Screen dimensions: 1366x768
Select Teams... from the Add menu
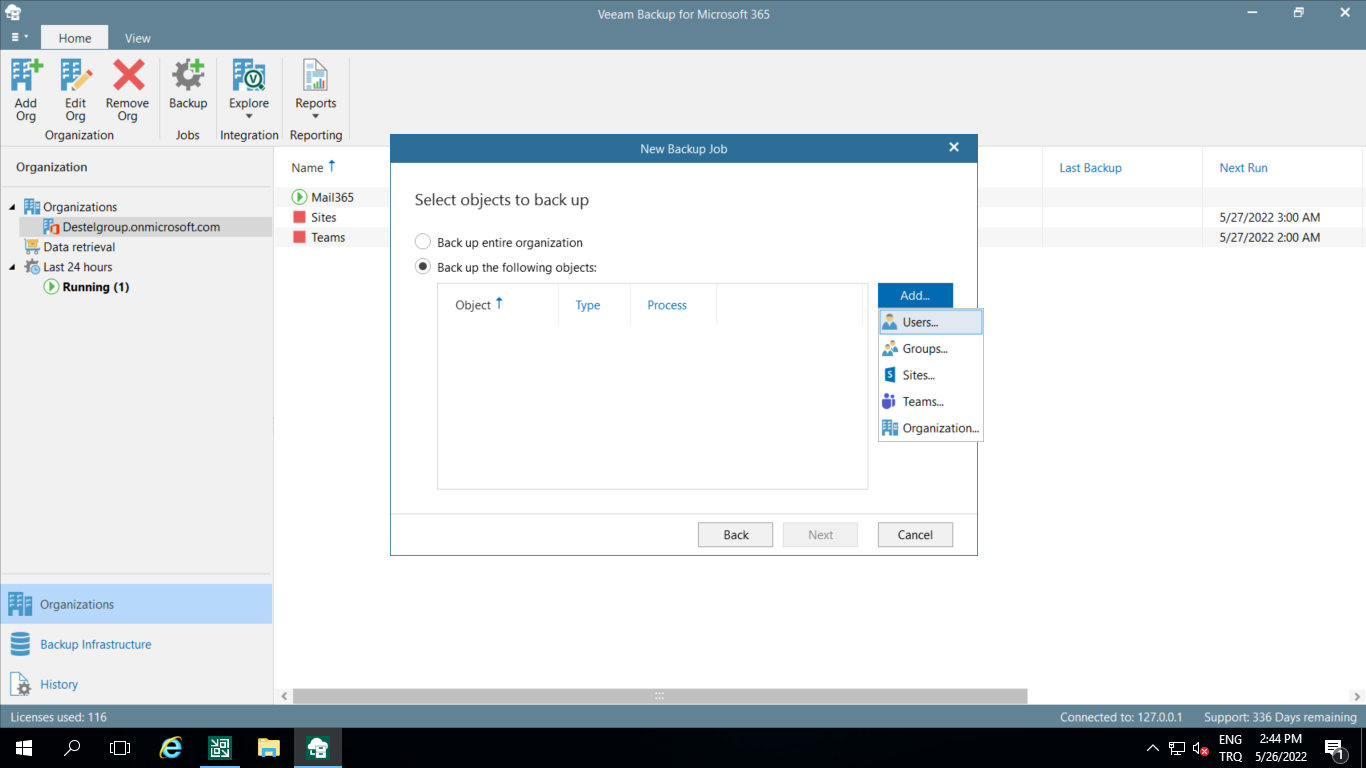tap(930, 402)
